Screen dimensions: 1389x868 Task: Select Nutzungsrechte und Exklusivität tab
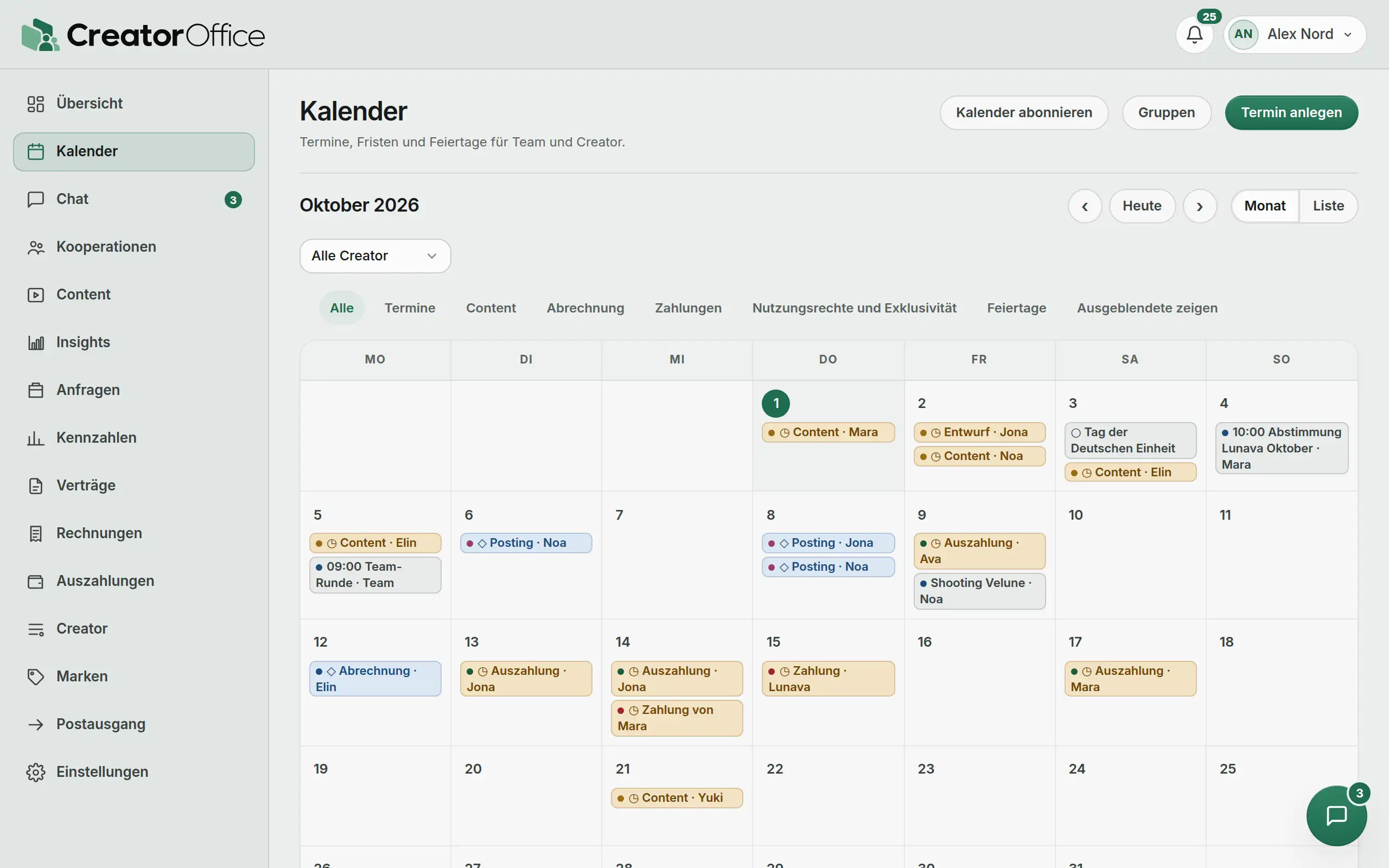point(854,308)
